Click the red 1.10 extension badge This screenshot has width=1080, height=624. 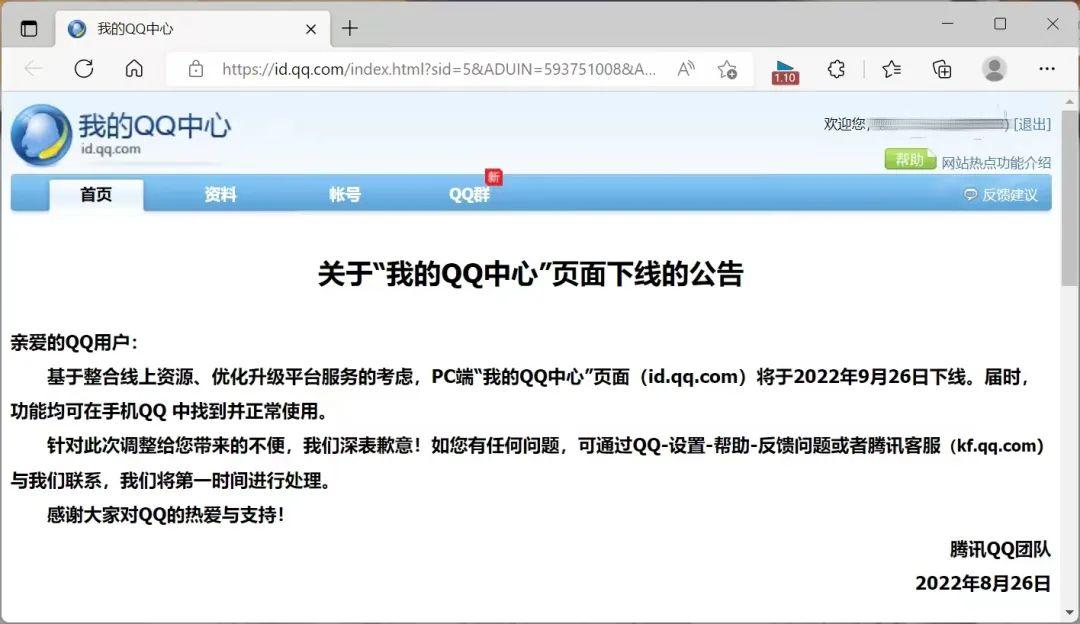coord(784,69)
